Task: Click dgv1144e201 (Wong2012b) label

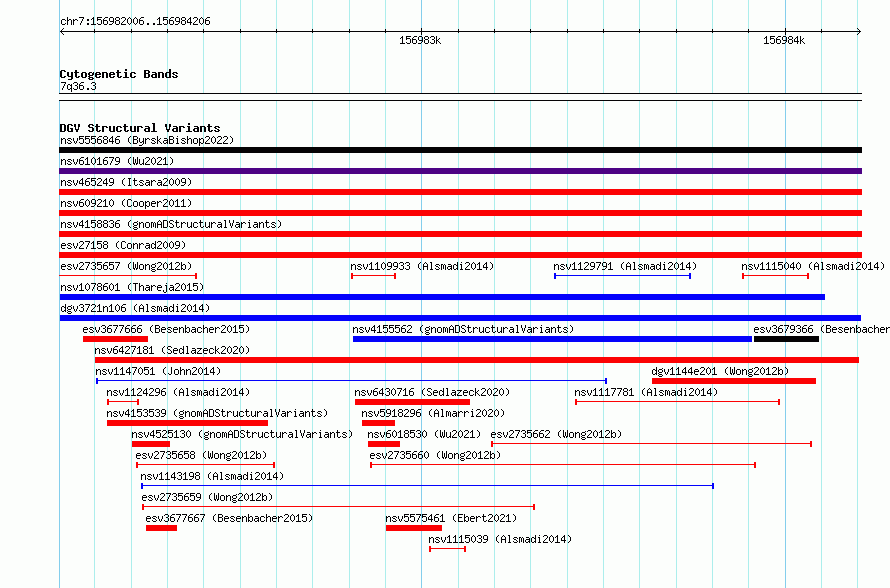Action: (720, 371)
